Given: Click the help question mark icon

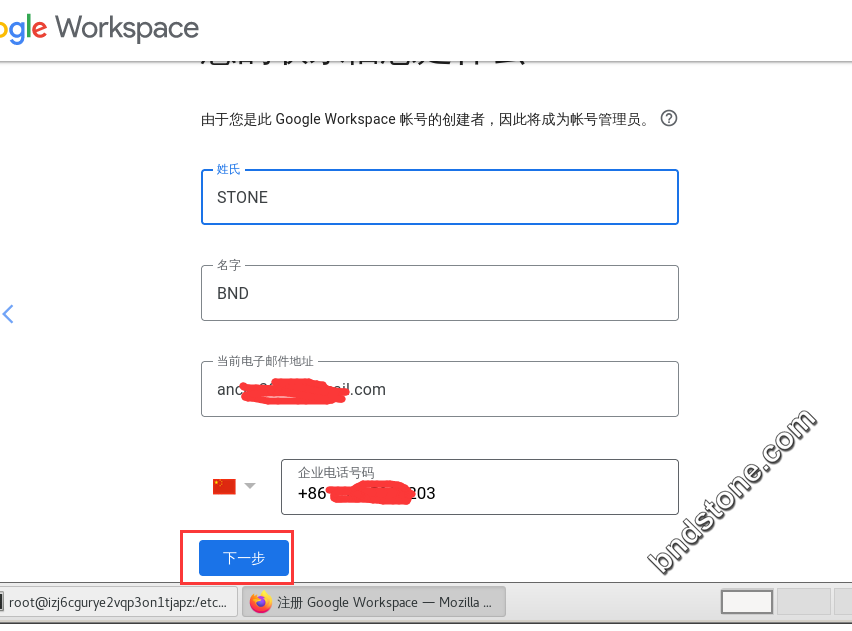Looking at the screenshot, I should coord(669,118).
